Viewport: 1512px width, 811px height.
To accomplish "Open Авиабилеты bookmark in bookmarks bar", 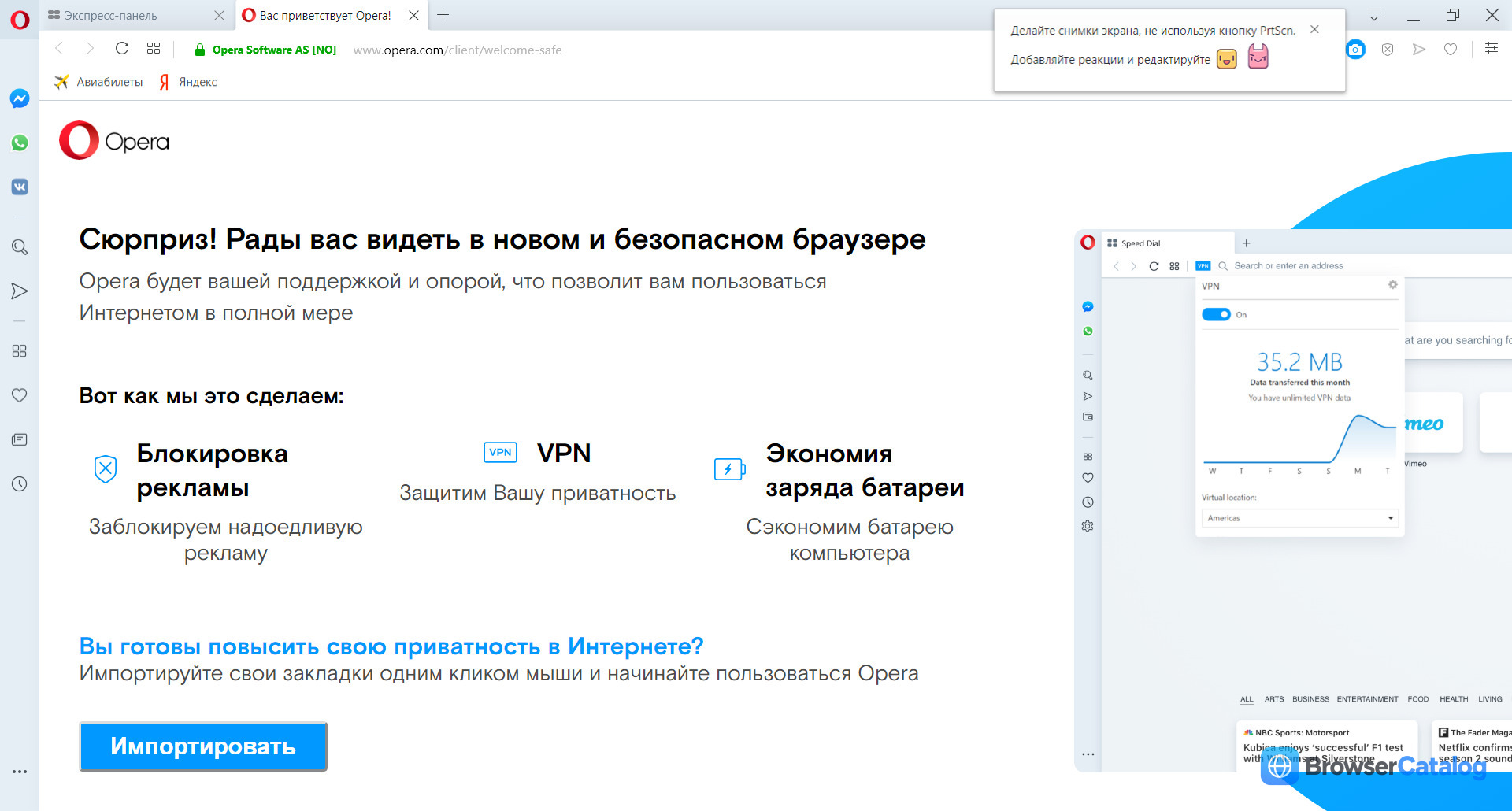I will (98, 82).
